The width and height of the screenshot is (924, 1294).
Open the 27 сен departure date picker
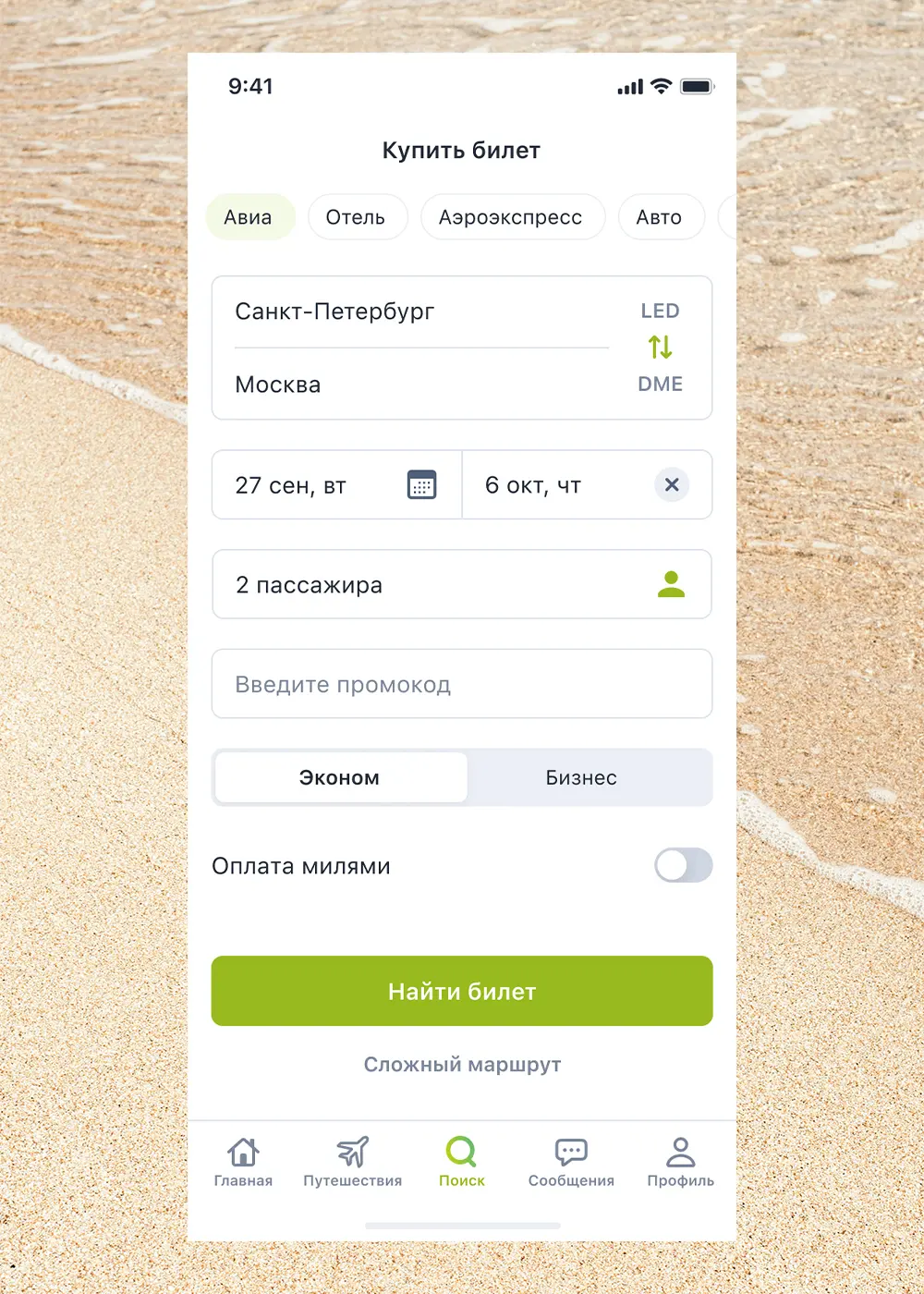[x=336, y=484]
